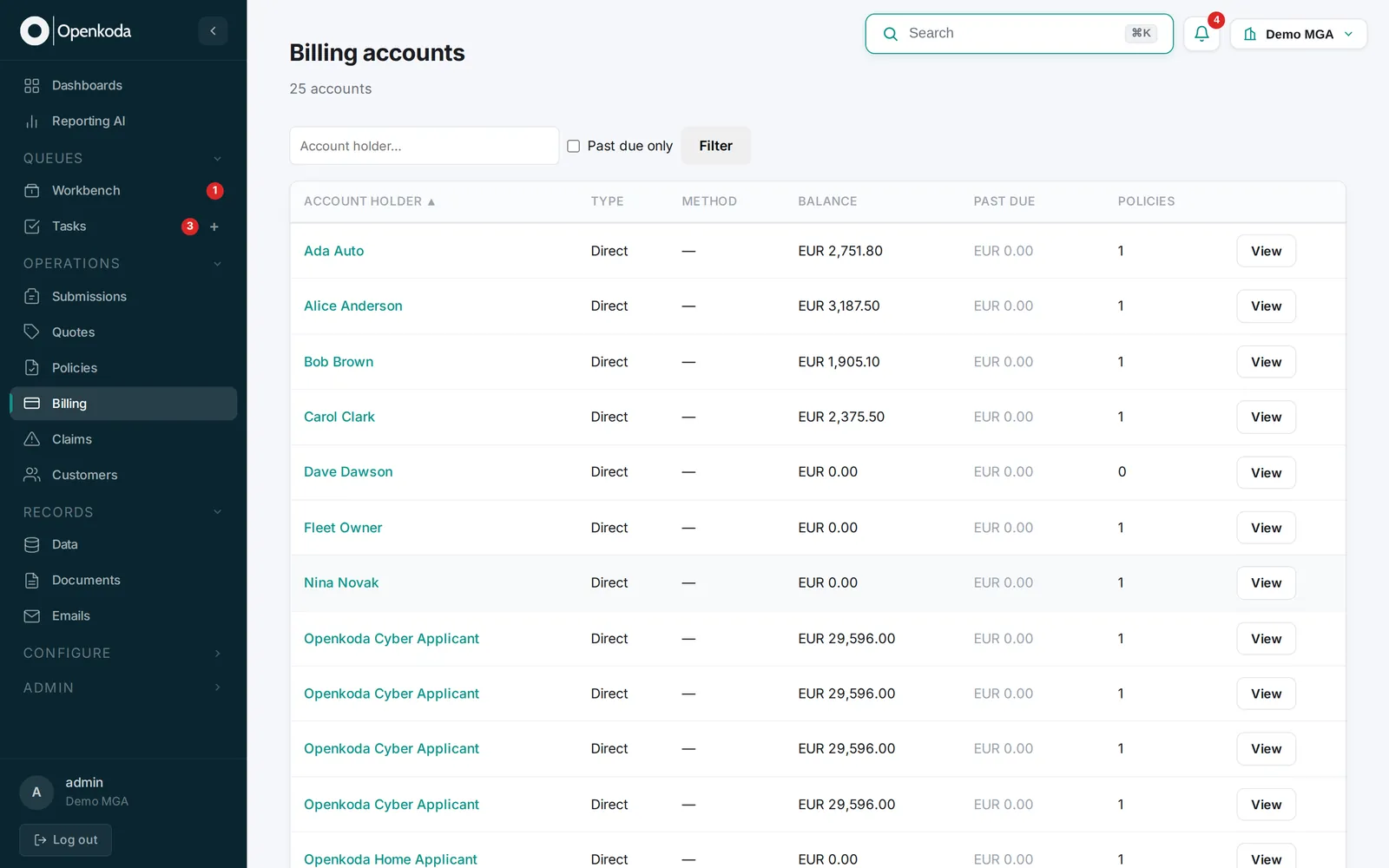Image resolution: width=1389 pixels, height=868 pixels.
Task: Open the Ada Auto account link
Action: (x=334, y=251)
